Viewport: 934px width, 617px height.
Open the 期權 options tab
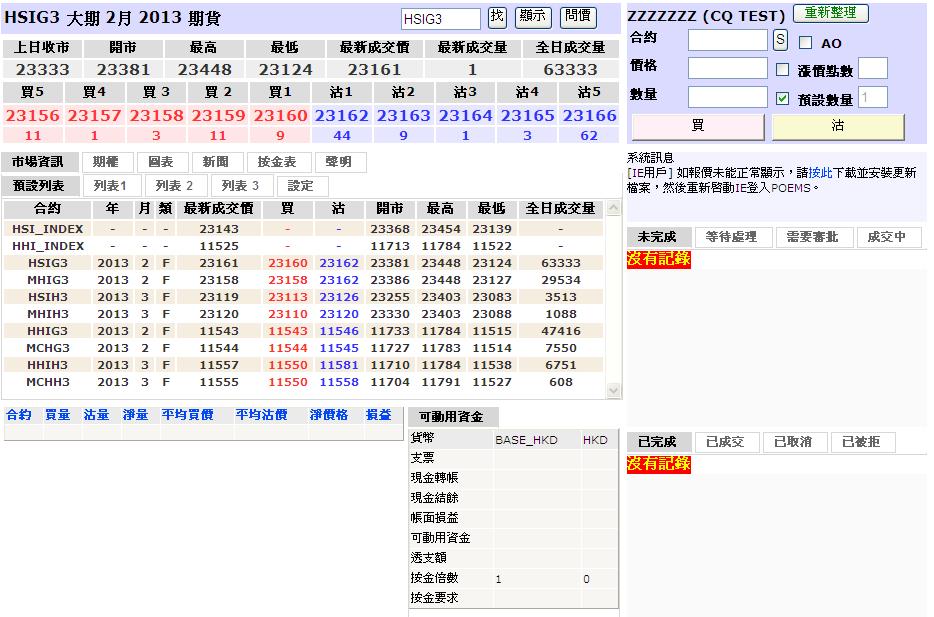[105, 162]
